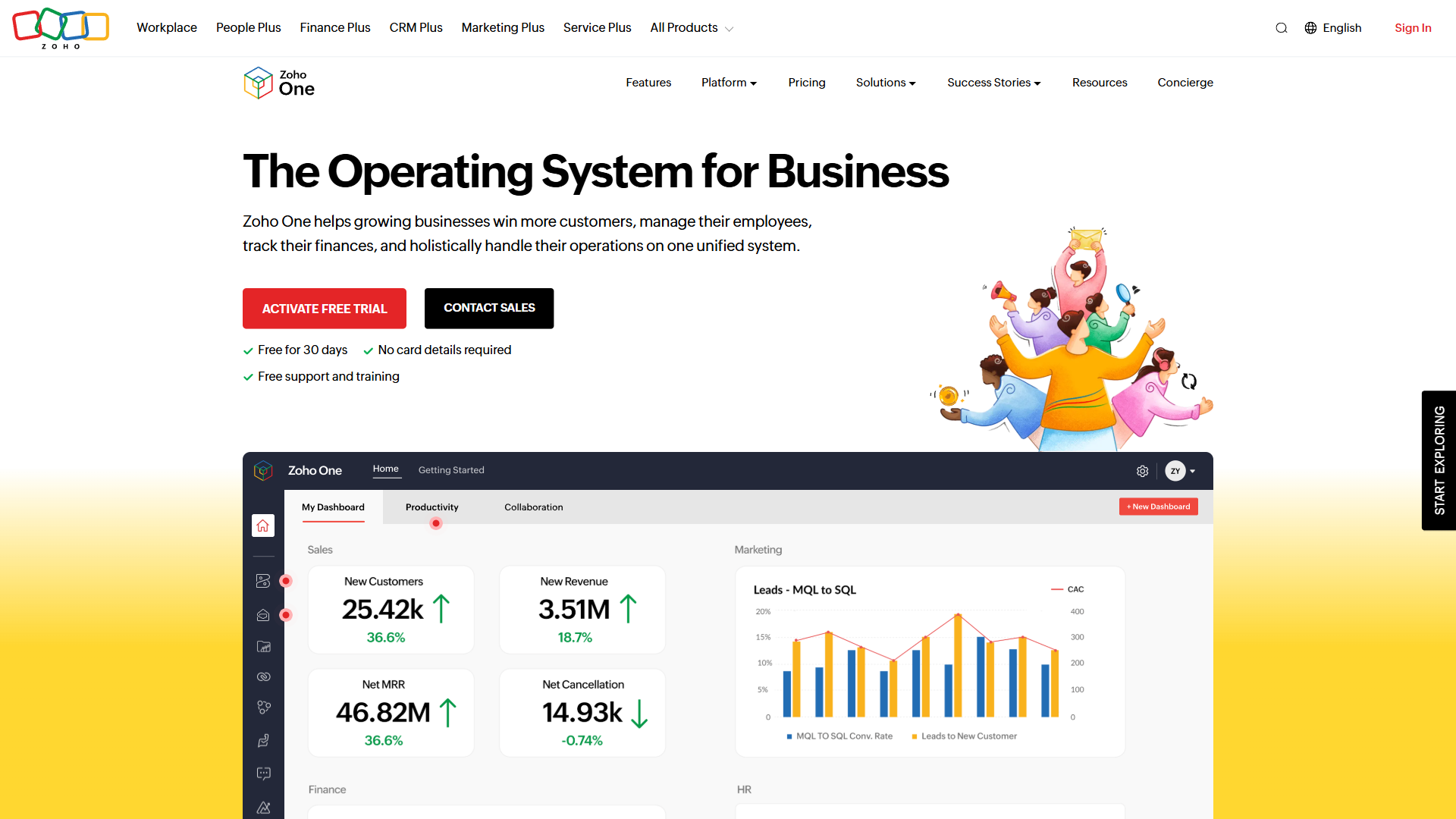Expand the Platform menu

(x=729, y=83)
